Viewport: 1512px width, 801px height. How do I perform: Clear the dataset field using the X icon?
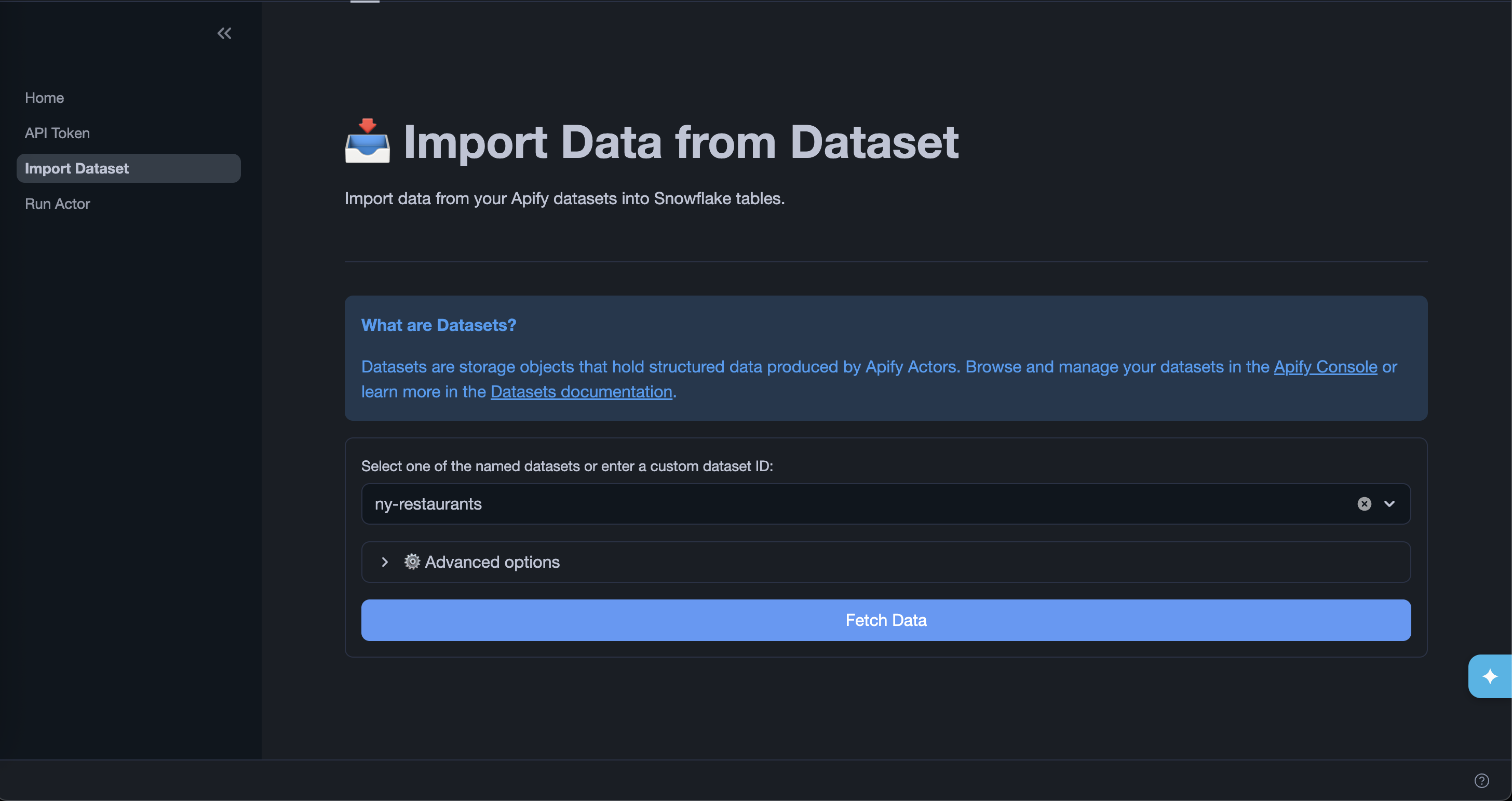click(x=1364, y=504)
